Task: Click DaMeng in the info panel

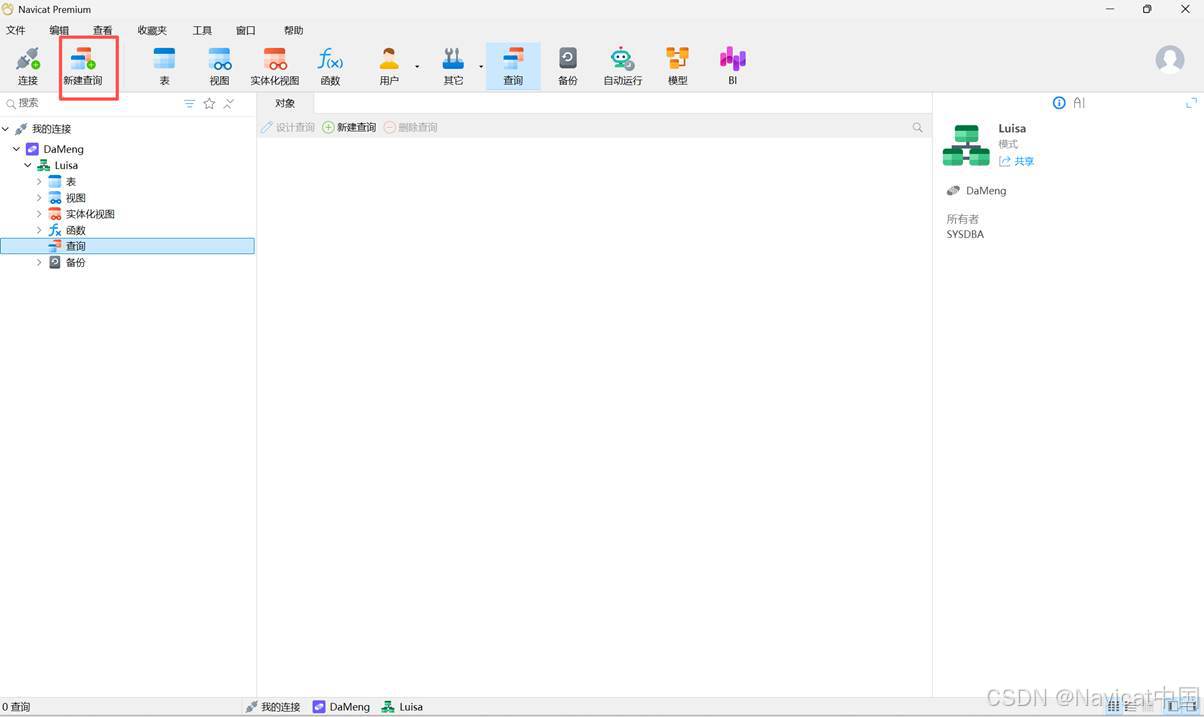Action: coord(986,190)
